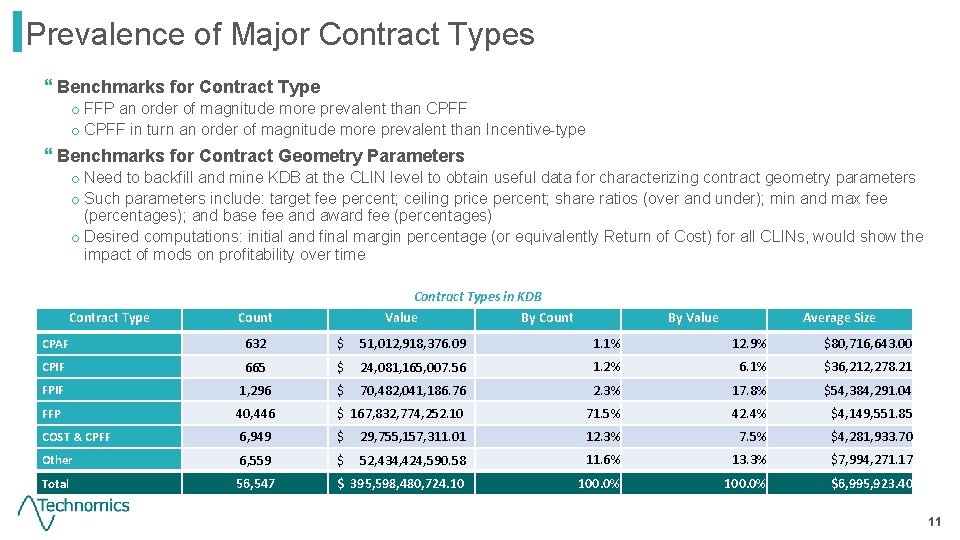Click the 'By Count' column header

click(x=547, y=318)
